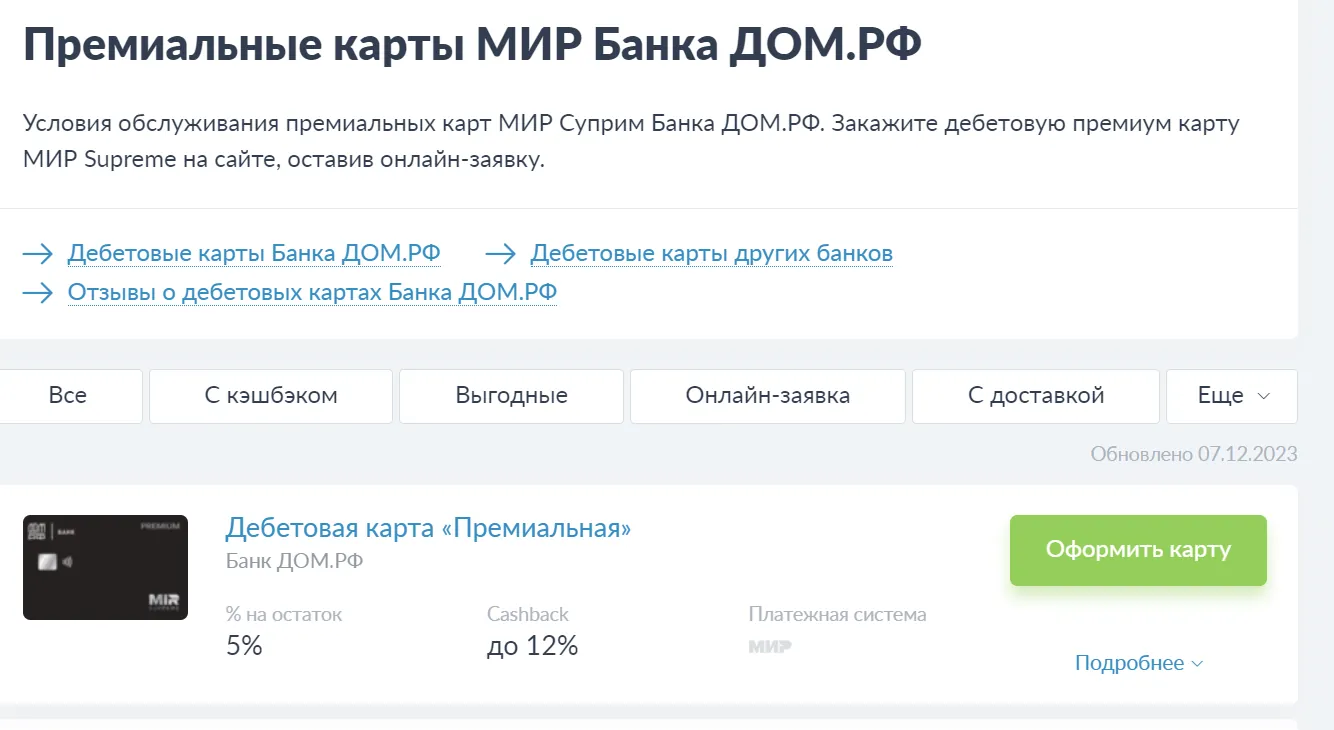1334x730 pixels.
Task: Select the «Выгодные» filter option
Action: [511, 395]
